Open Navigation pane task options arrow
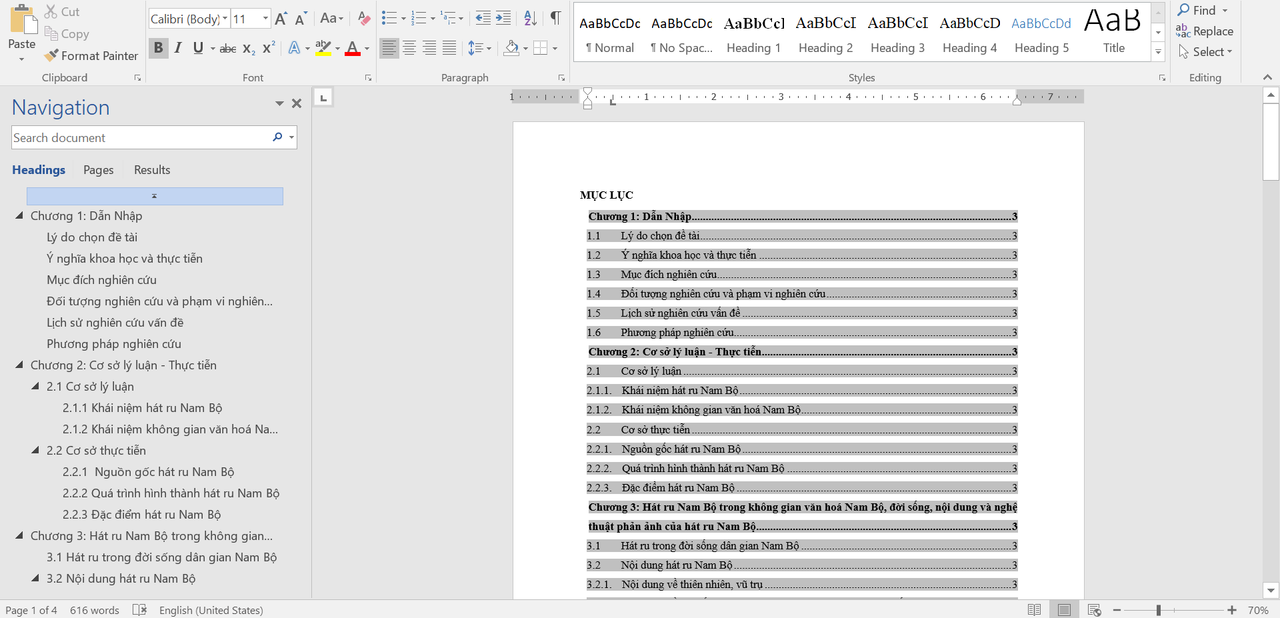 (280, 104)
